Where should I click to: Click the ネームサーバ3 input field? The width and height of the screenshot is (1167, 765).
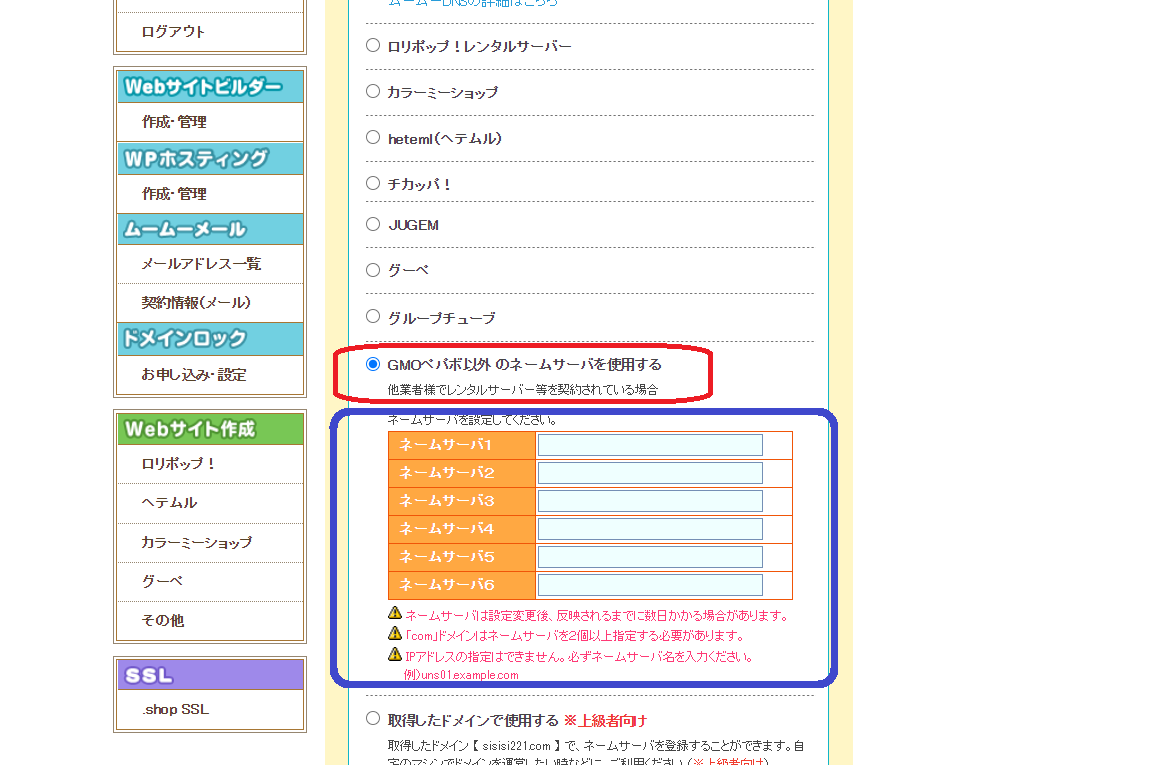(x=649, y=500)
